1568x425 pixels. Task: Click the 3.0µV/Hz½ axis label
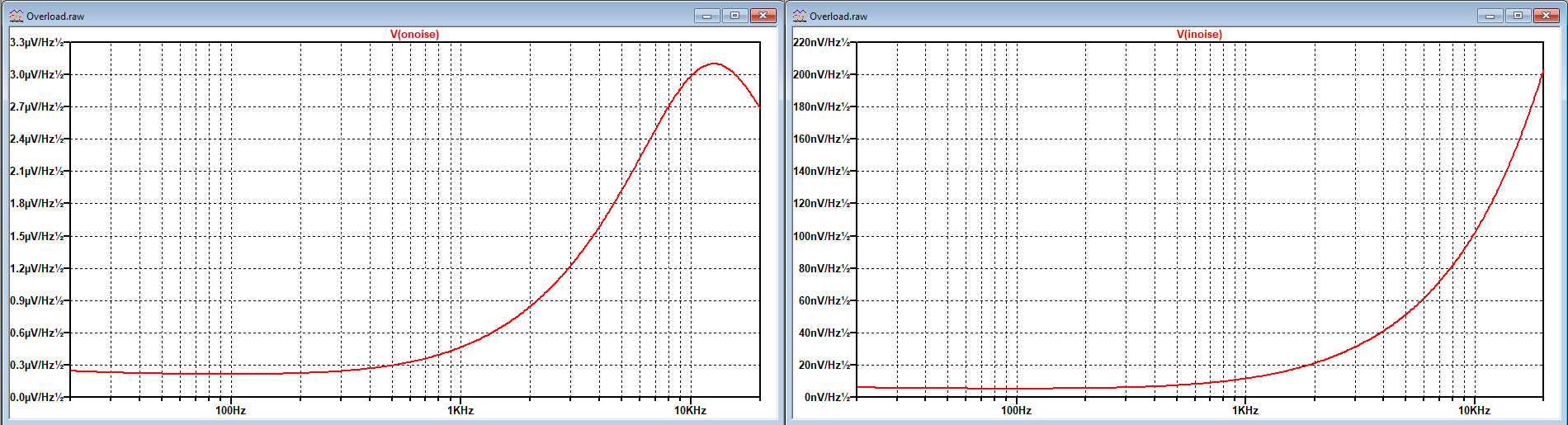[x=36, y=74]
